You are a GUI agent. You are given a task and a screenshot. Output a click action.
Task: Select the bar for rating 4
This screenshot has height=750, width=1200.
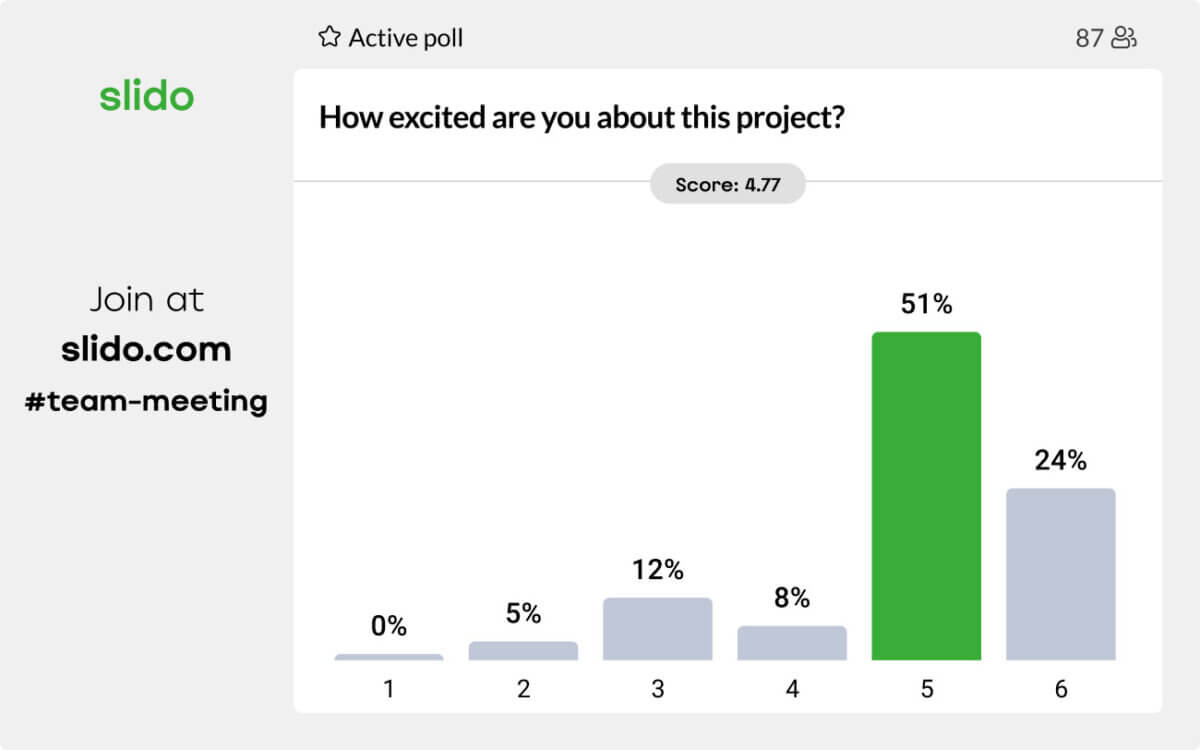point(792,643)
